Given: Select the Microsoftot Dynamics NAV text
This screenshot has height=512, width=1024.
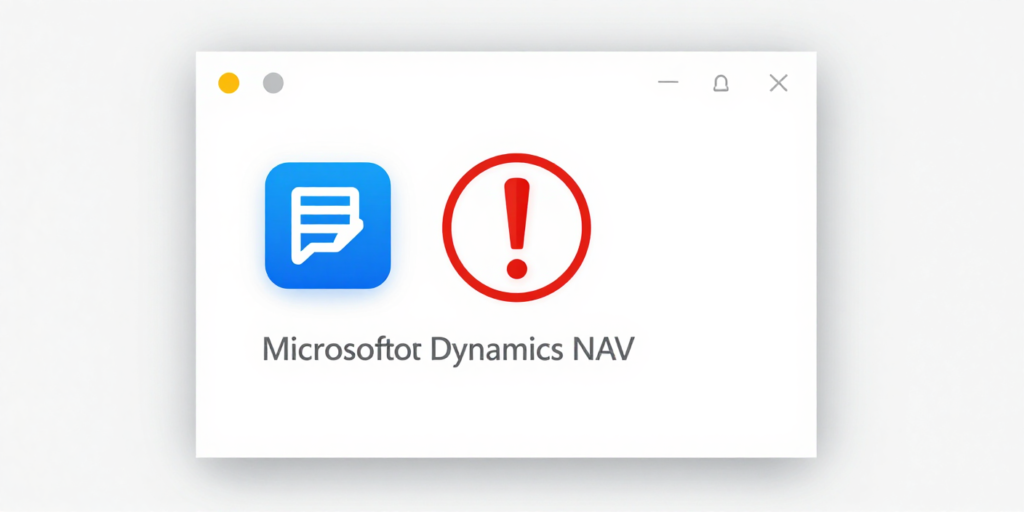Looking at the screenshot, I should (x=448, y=351).
